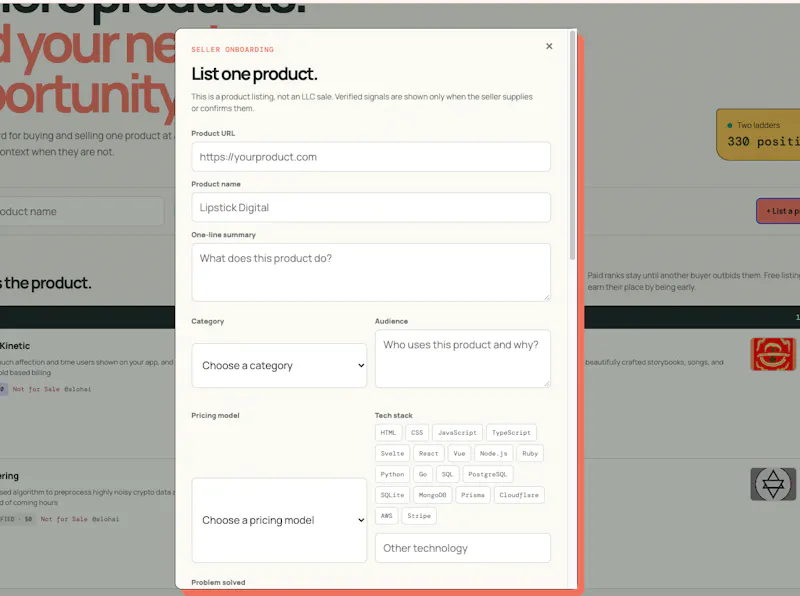
Task: Select the Vue tech tag
Action: coord(459,453)
